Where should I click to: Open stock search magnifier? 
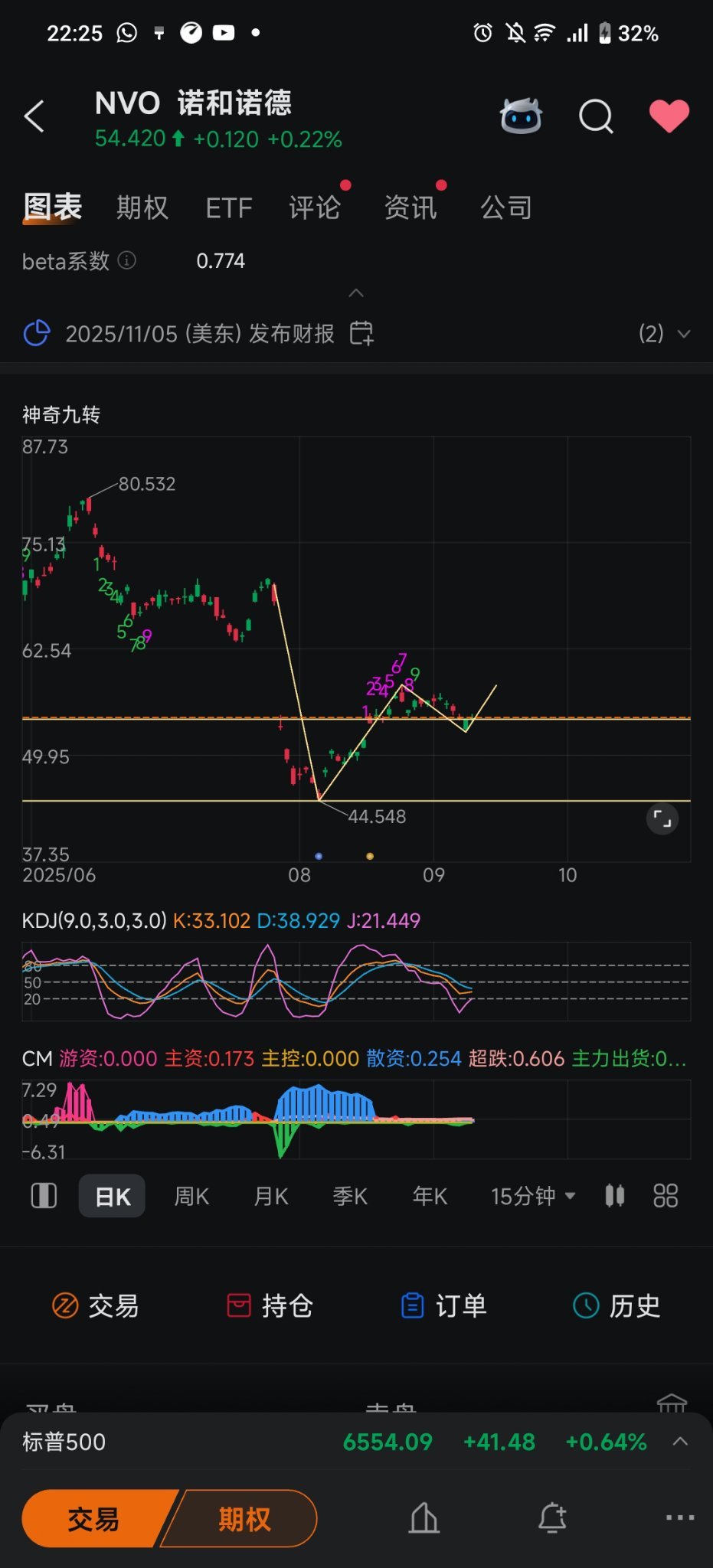[596, 117]
